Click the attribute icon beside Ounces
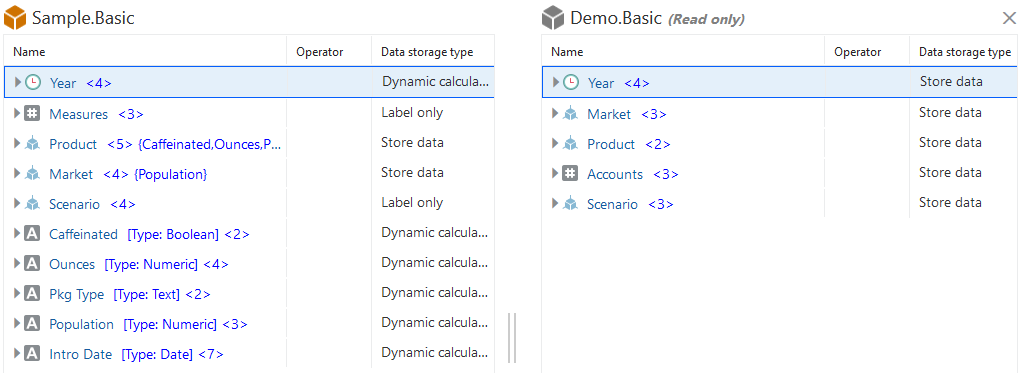This screenshot has width=1026, height=373. click(x=32, y=264)
